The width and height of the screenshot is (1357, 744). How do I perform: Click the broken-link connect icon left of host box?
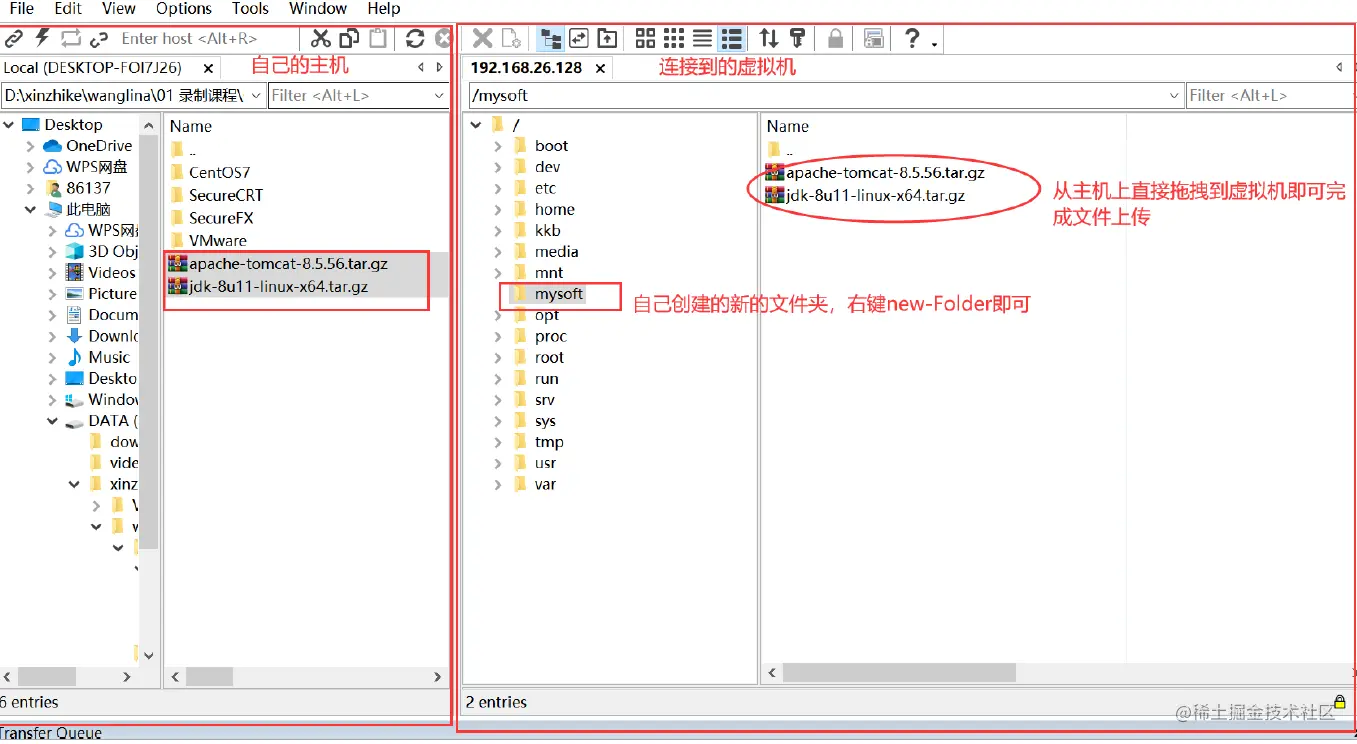[99, 39]
